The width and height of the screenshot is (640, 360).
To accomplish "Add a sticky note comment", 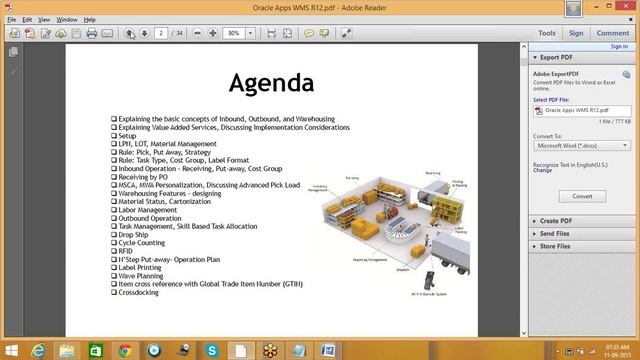I will [309, 33].
